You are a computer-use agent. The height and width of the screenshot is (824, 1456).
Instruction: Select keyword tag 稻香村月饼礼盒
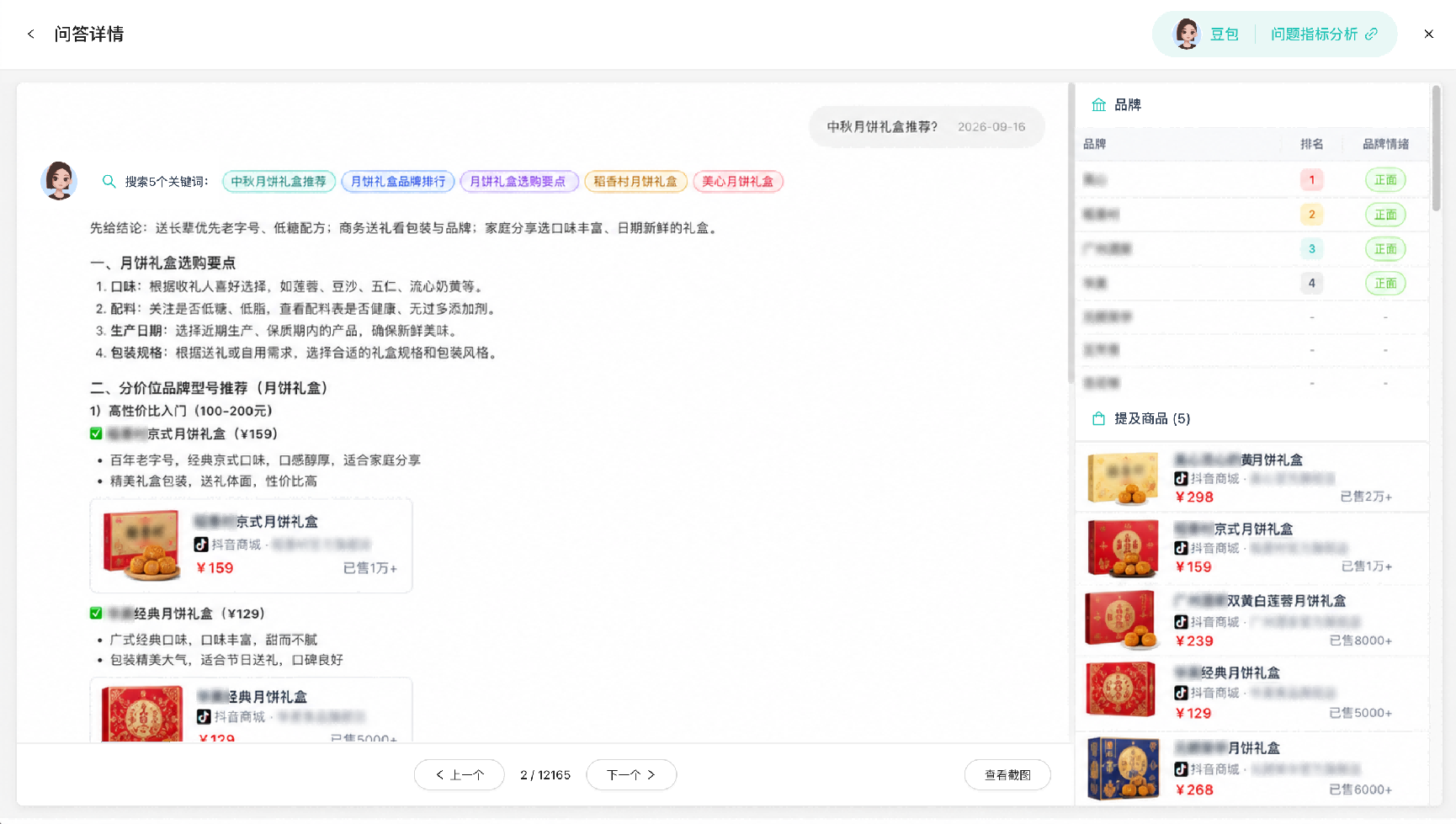pos(635,182)
